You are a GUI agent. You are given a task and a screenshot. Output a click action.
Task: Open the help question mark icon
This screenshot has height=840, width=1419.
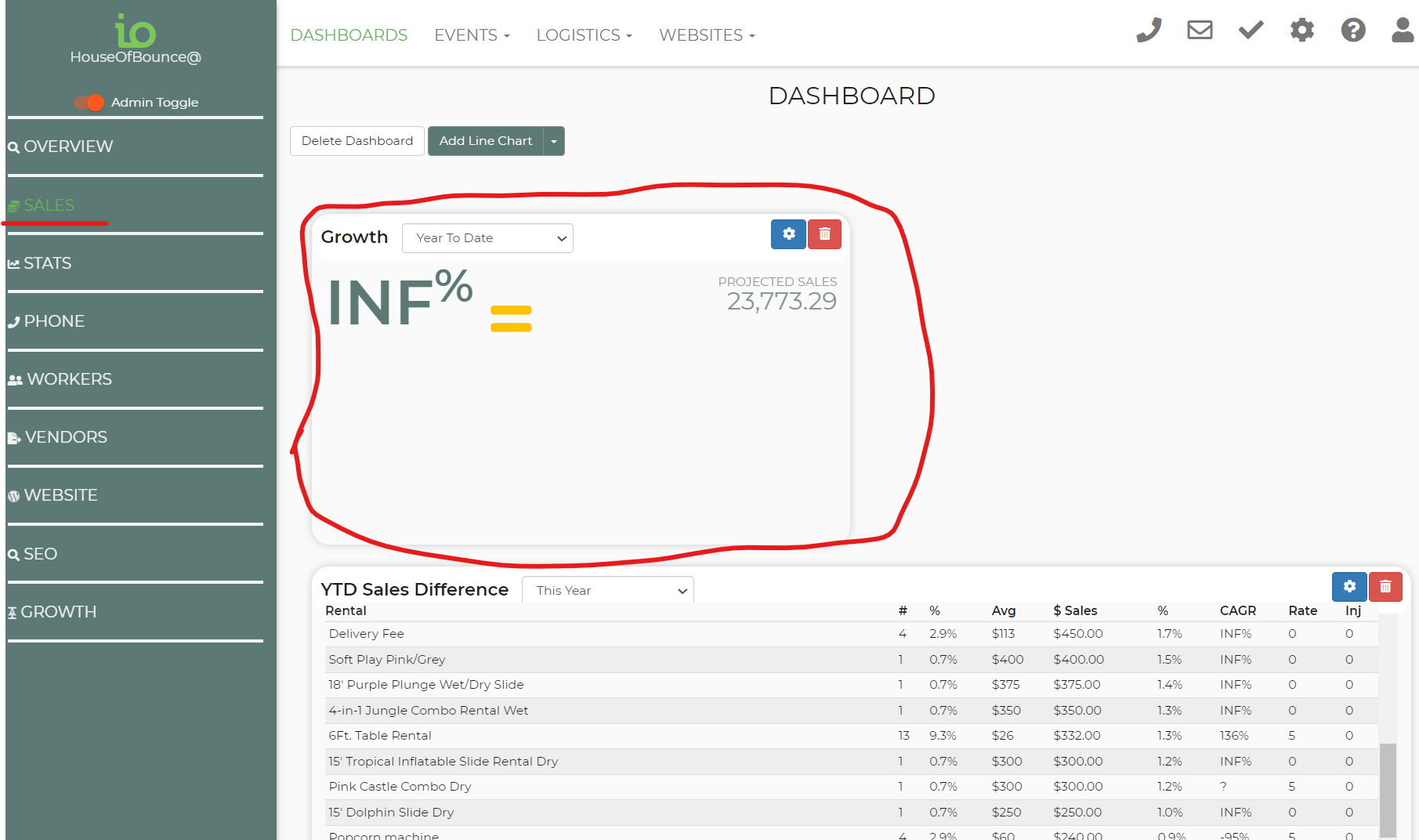[1353, 31]
